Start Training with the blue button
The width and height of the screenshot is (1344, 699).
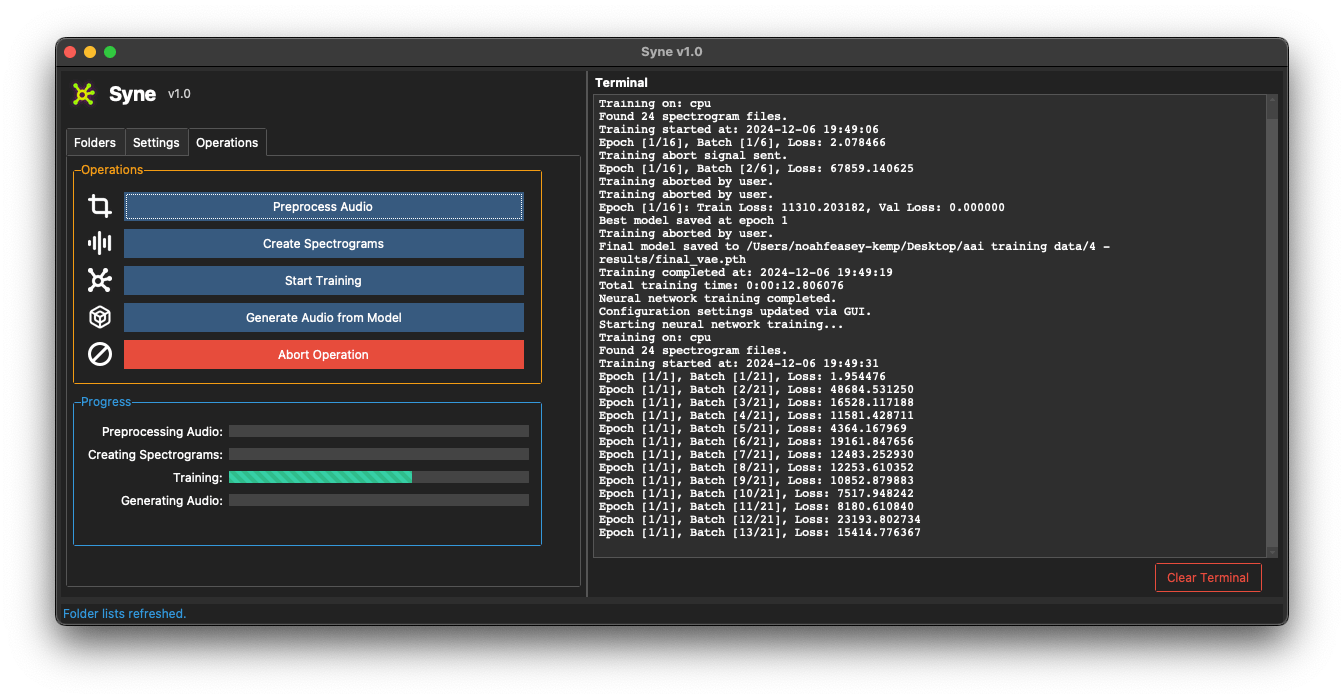tap(323, 280)
